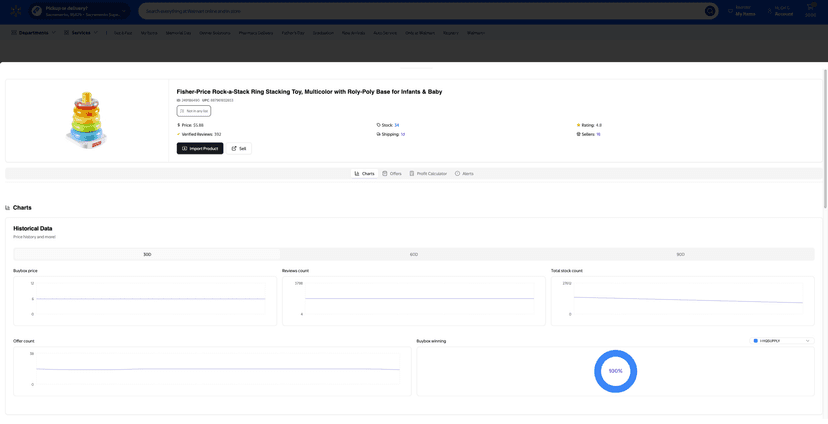Click the Reviews count chart

pyautogui.click(x=413, y=300)
